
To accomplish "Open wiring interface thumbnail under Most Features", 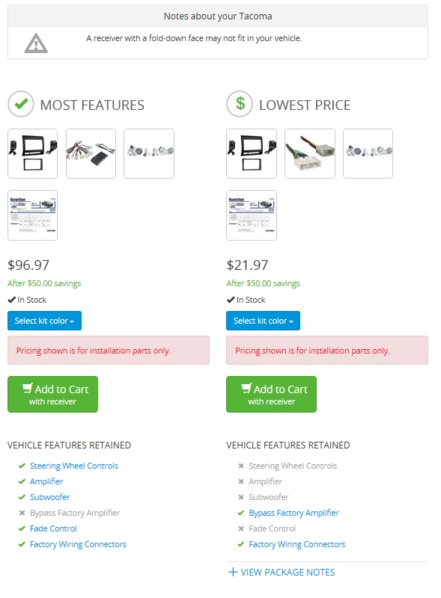I will [91, 153].
